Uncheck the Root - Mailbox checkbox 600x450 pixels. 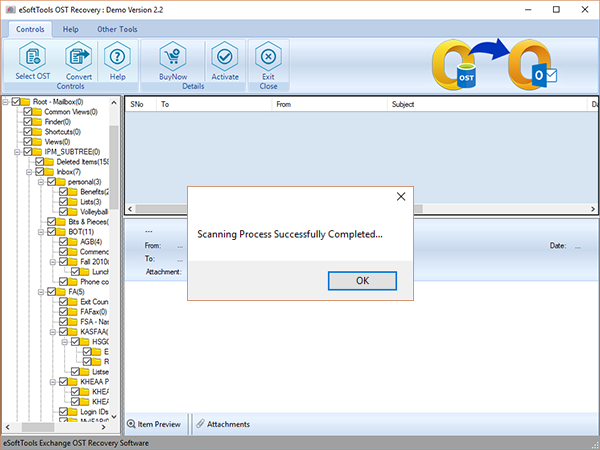pos(16,102)
